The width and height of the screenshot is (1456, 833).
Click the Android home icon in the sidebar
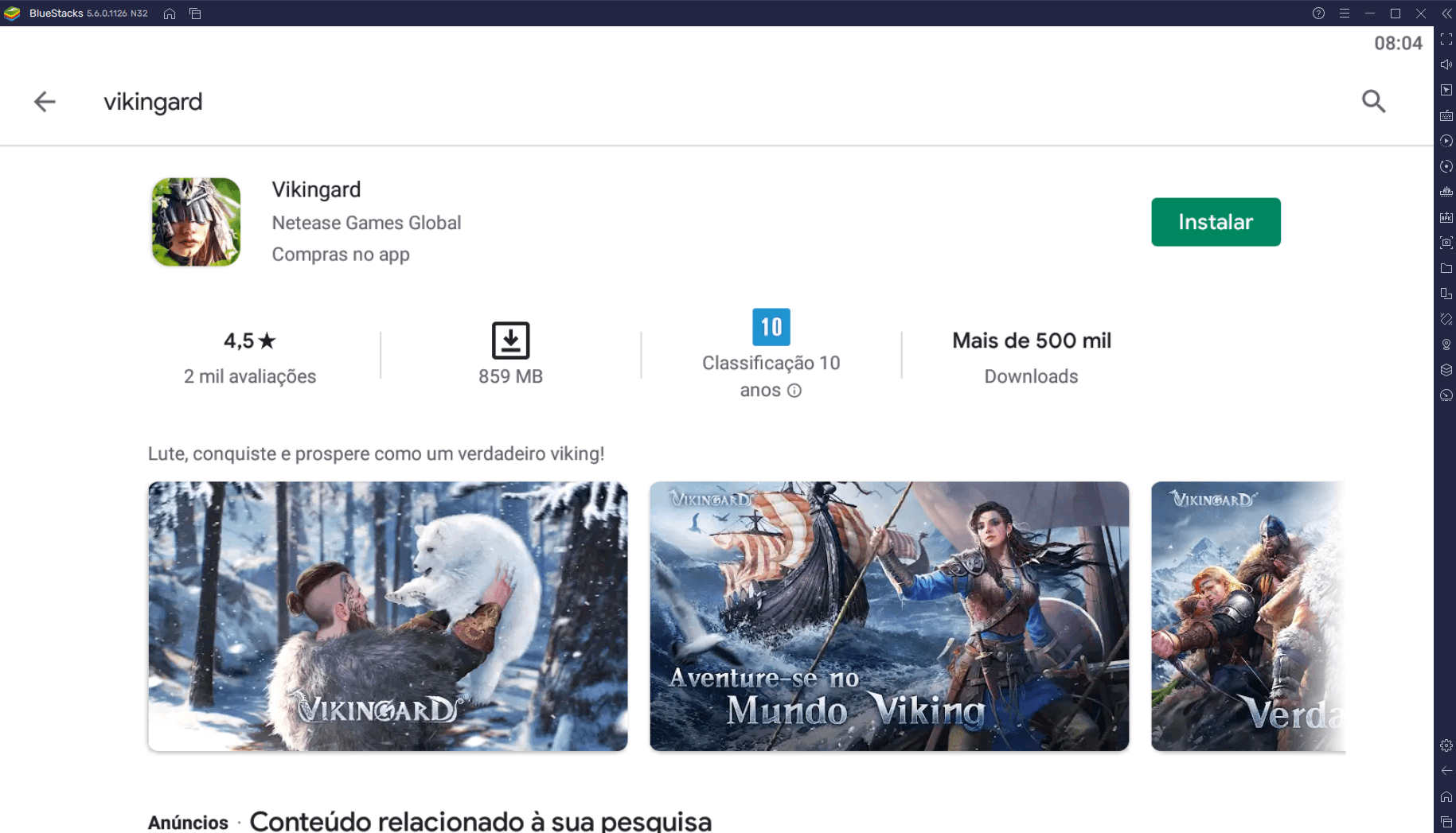click(1446, 796)
